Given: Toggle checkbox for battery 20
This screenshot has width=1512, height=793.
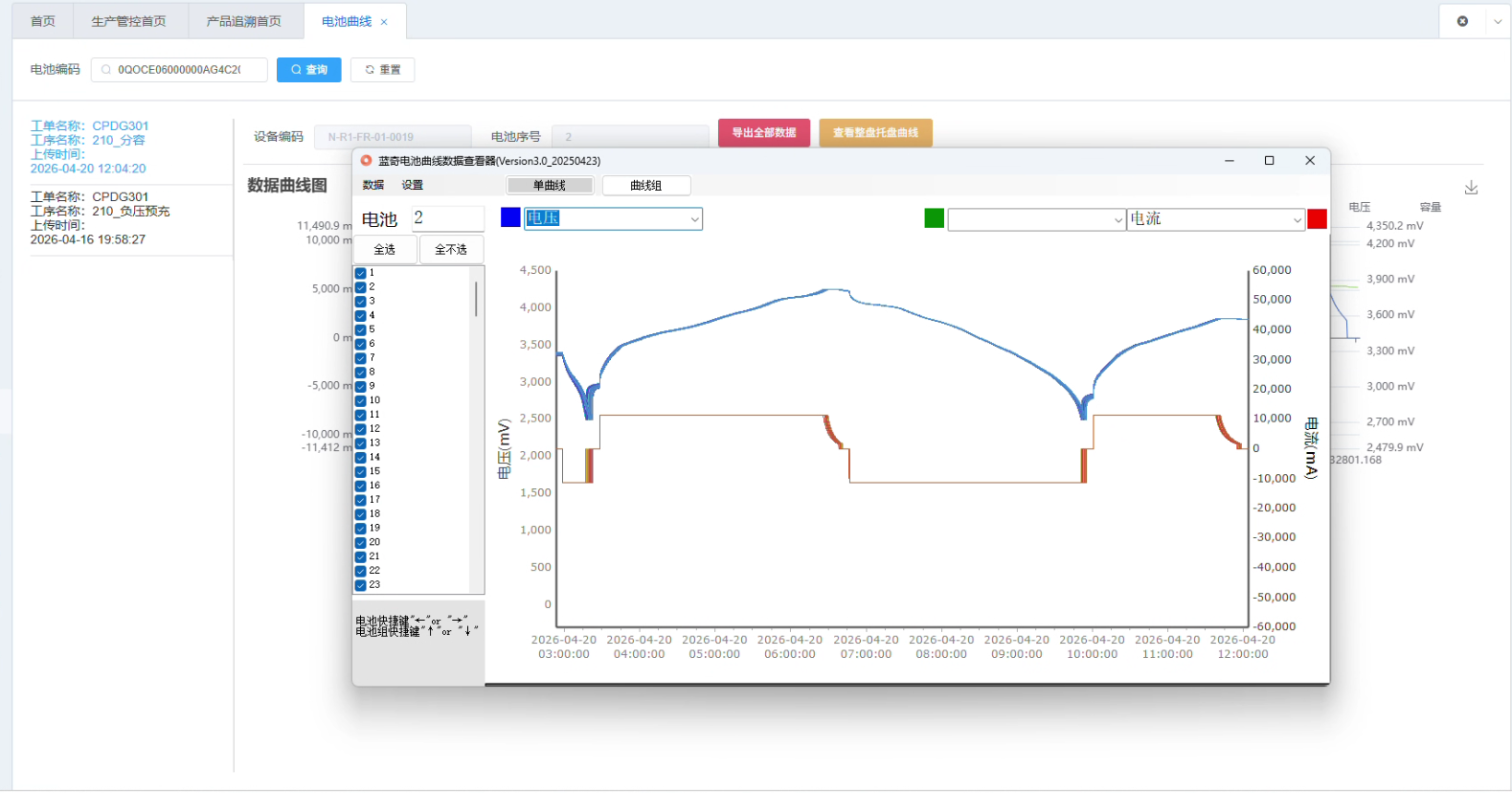Looking at the screenshot, I should pyautogui.click(x=361, y=542).
